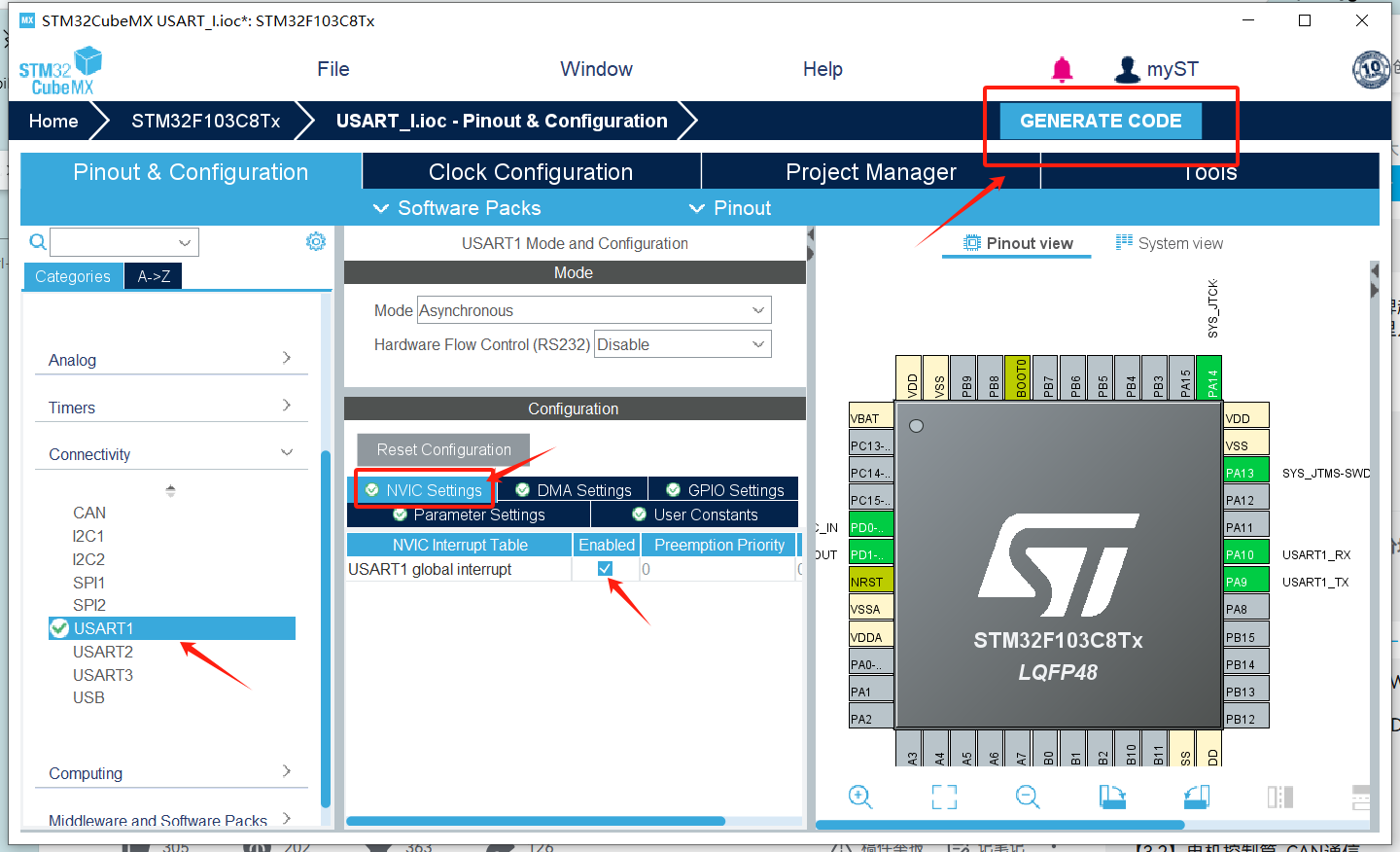Image resolution: width=1400 pixels, height=852 pixels.
Task: Select CAN in Connectivity list
Action: point(89,513)
